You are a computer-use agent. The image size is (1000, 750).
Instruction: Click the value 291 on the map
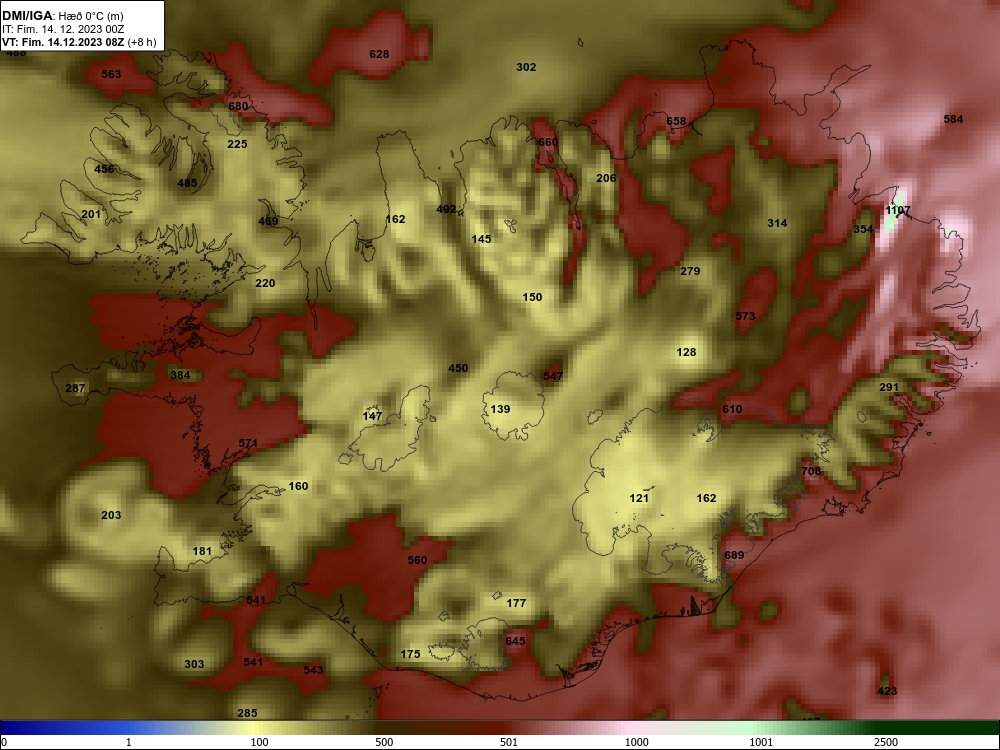889,387
